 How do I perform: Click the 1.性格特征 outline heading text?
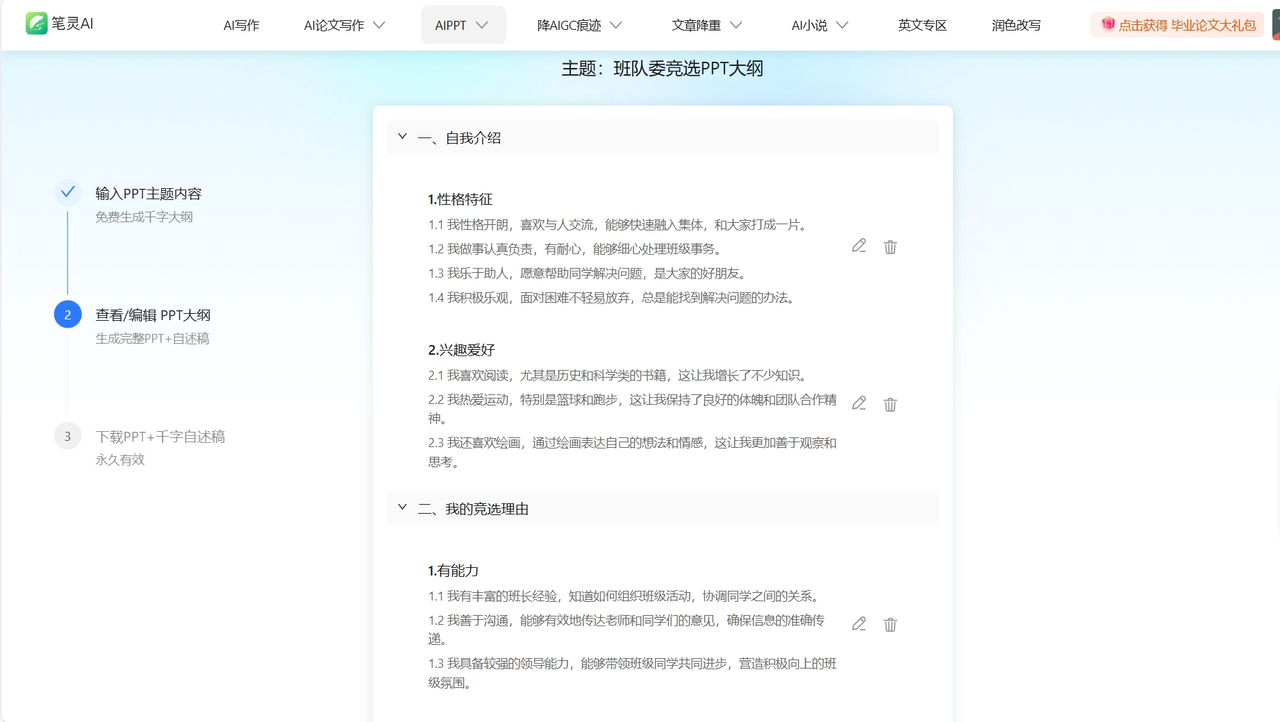[460, 199]
